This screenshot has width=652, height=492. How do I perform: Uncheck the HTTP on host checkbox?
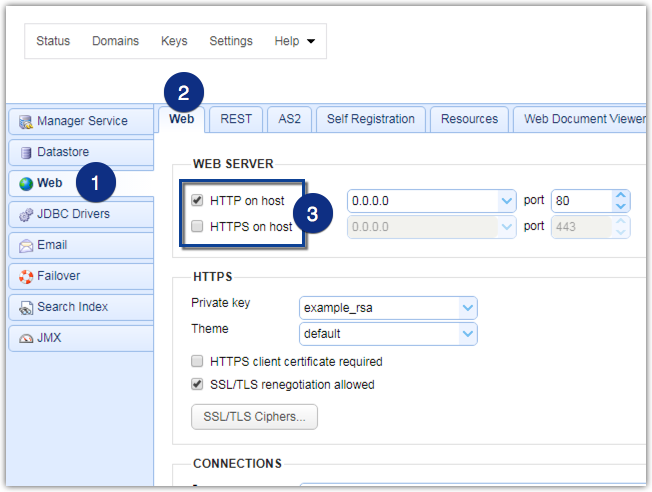point(197,201)
